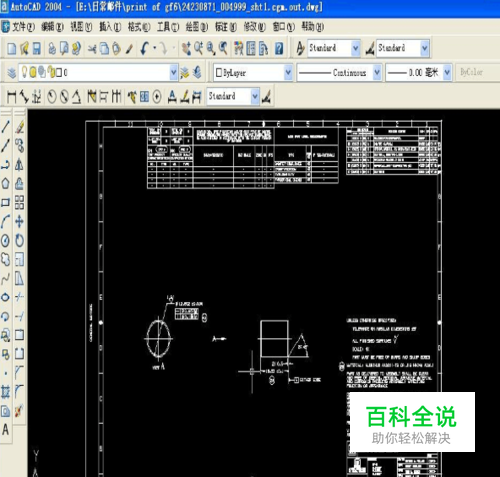Start the Multiline Text tool
The image size is (500, 477).
tap(5, 430)
